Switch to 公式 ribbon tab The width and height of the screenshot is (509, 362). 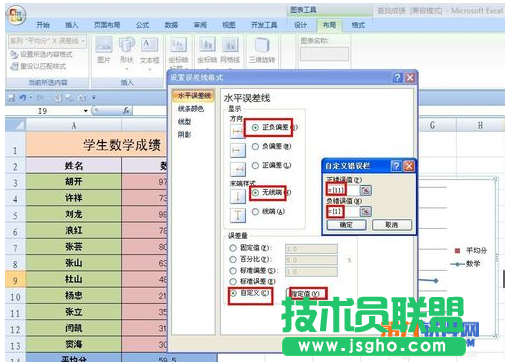point(143,25)
